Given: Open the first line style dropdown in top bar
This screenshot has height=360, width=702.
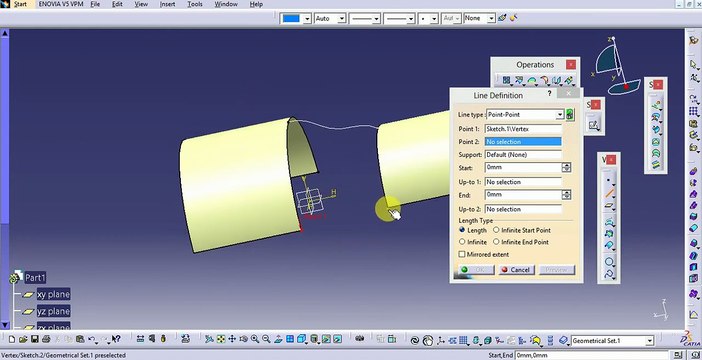Looking at the screenshot, I should [377, 18].
